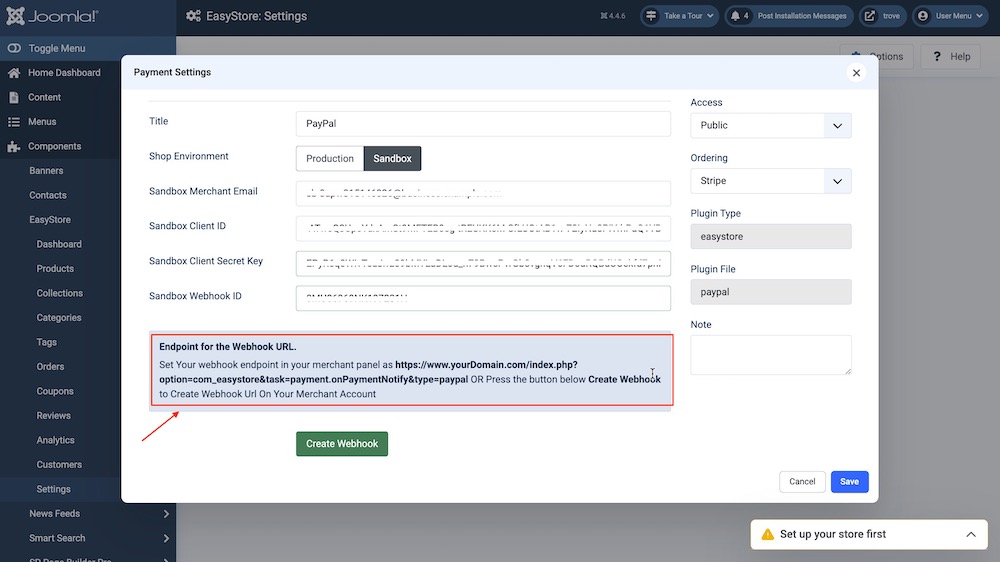Click the Components puzzle icon
Image resolution: width=1000 pixels, height=562 pixels.
click(14, 146)
